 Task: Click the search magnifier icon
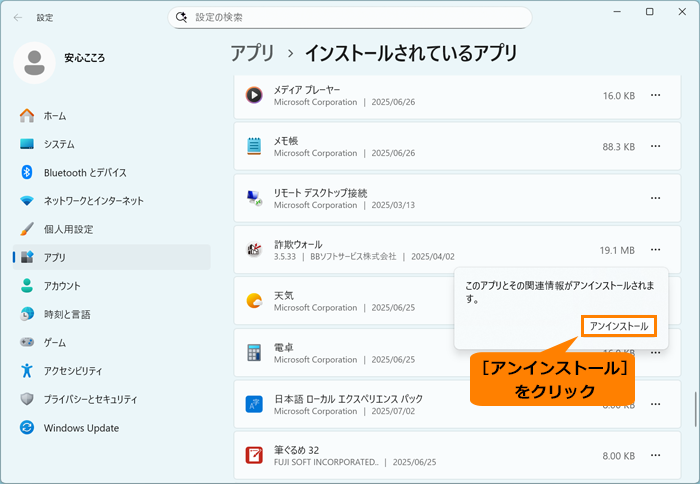[181, 17]
